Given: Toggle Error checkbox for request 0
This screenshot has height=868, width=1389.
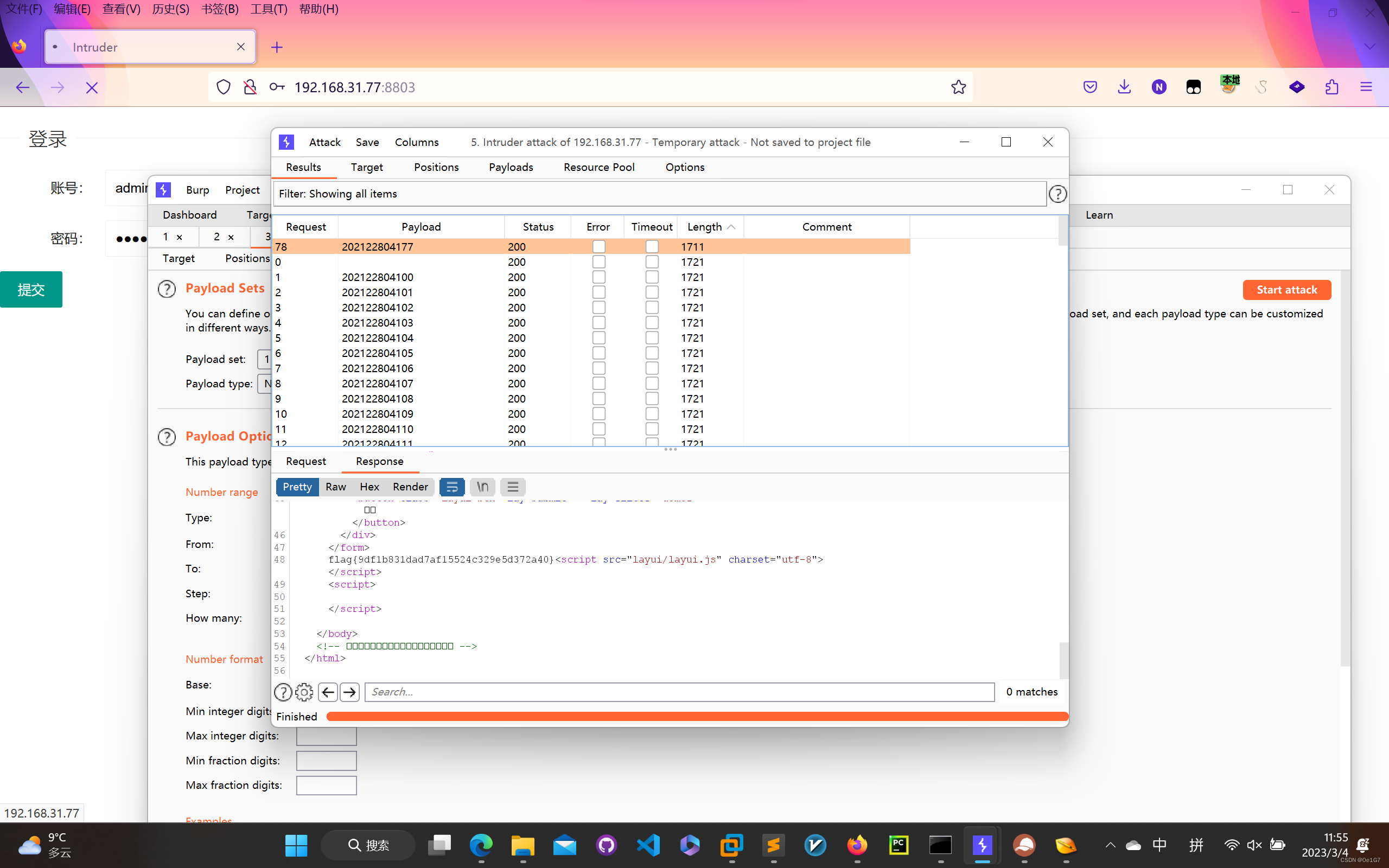Looking at the screenshot, I should 598,262.
